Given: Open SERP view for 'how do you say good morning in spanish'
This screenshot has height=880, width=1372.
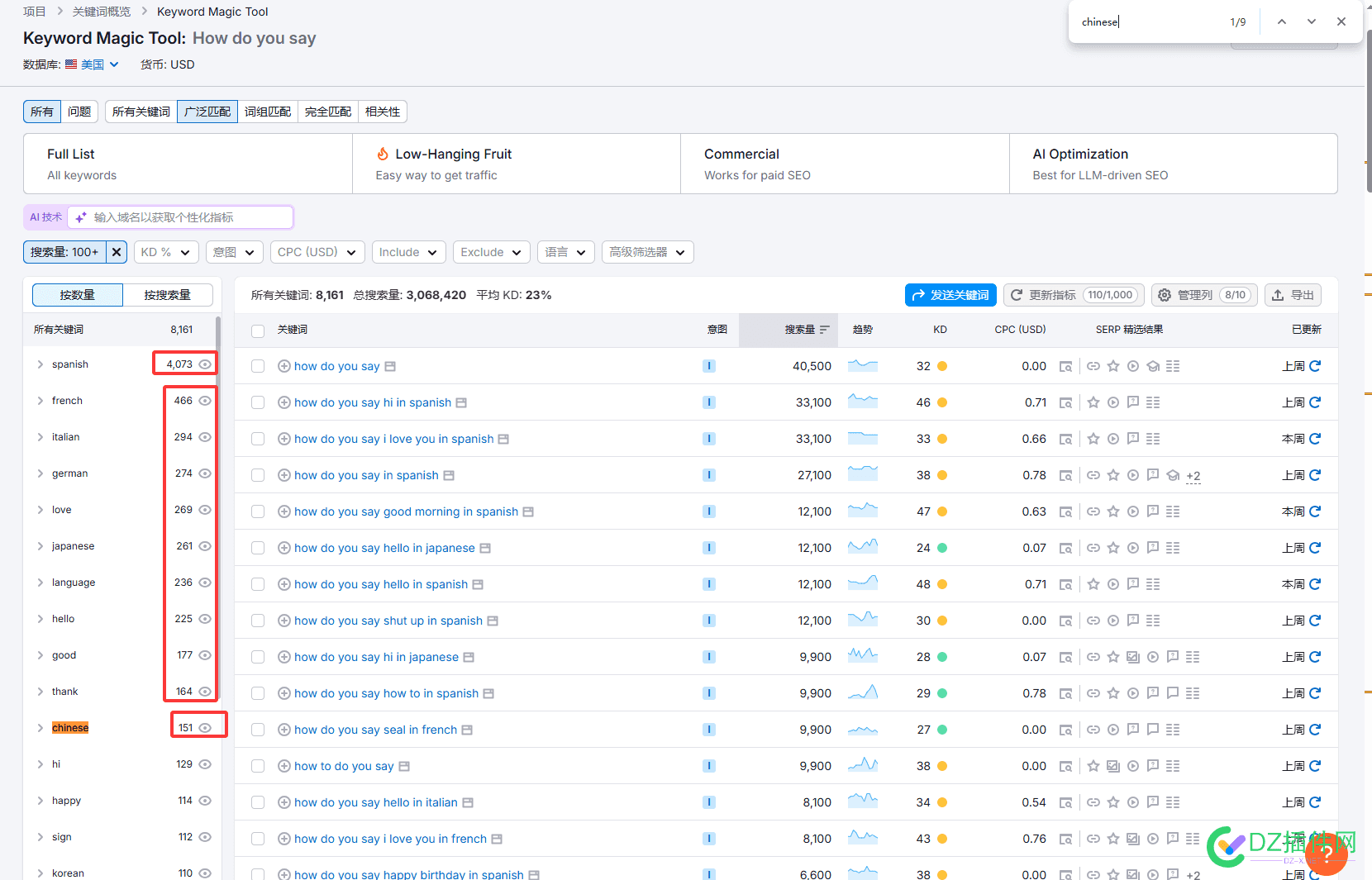Looking at the screenshot, I should 1066,511.
